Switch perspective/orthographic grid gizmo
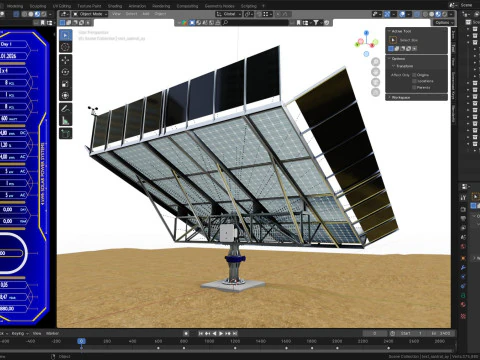Image resolution: width=480 pixels, height=360 pixels. click(x=375, y=93)
